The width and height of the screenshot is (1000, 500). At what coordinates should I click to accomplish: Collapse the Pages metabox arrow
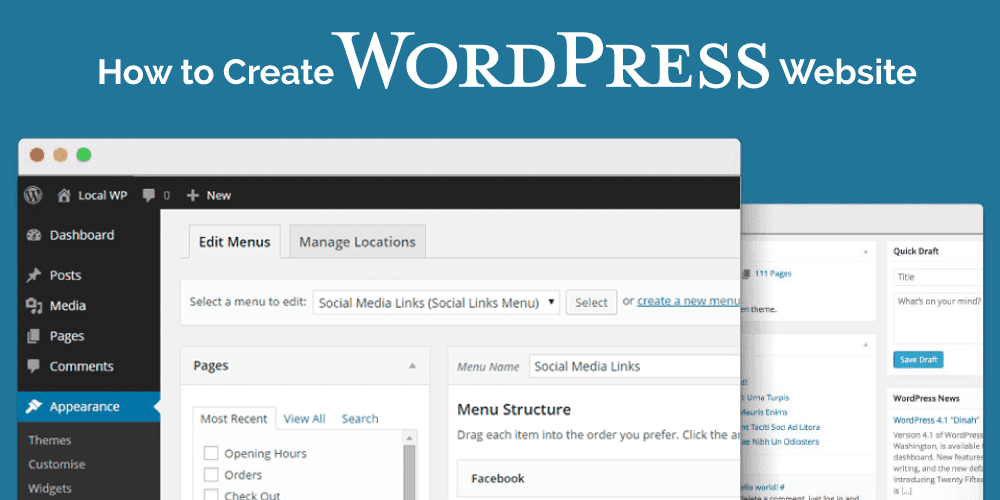[x=412, y=366]
